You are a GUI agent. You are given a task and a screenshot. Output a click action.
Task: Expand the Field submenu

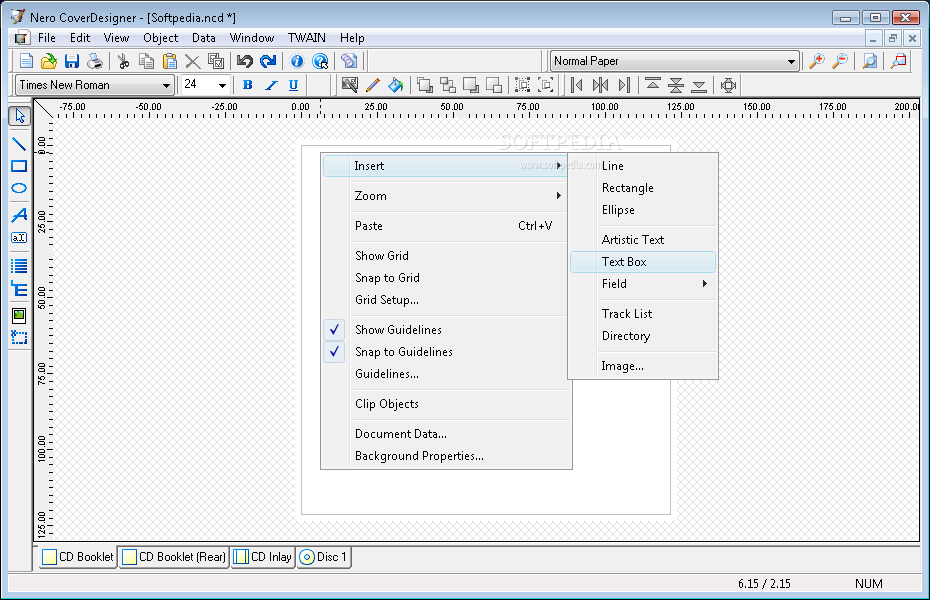click(x=643, y=284)
